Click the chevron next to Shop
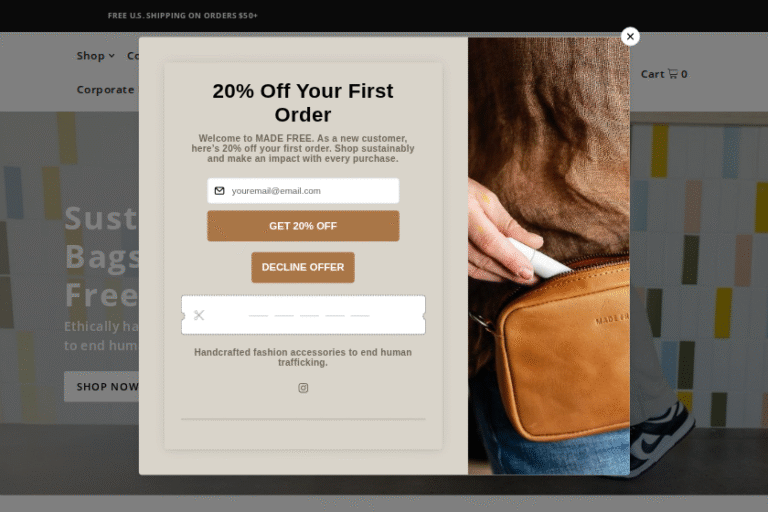The width and height of the screenshot is (768, 512). pos(112,56)
